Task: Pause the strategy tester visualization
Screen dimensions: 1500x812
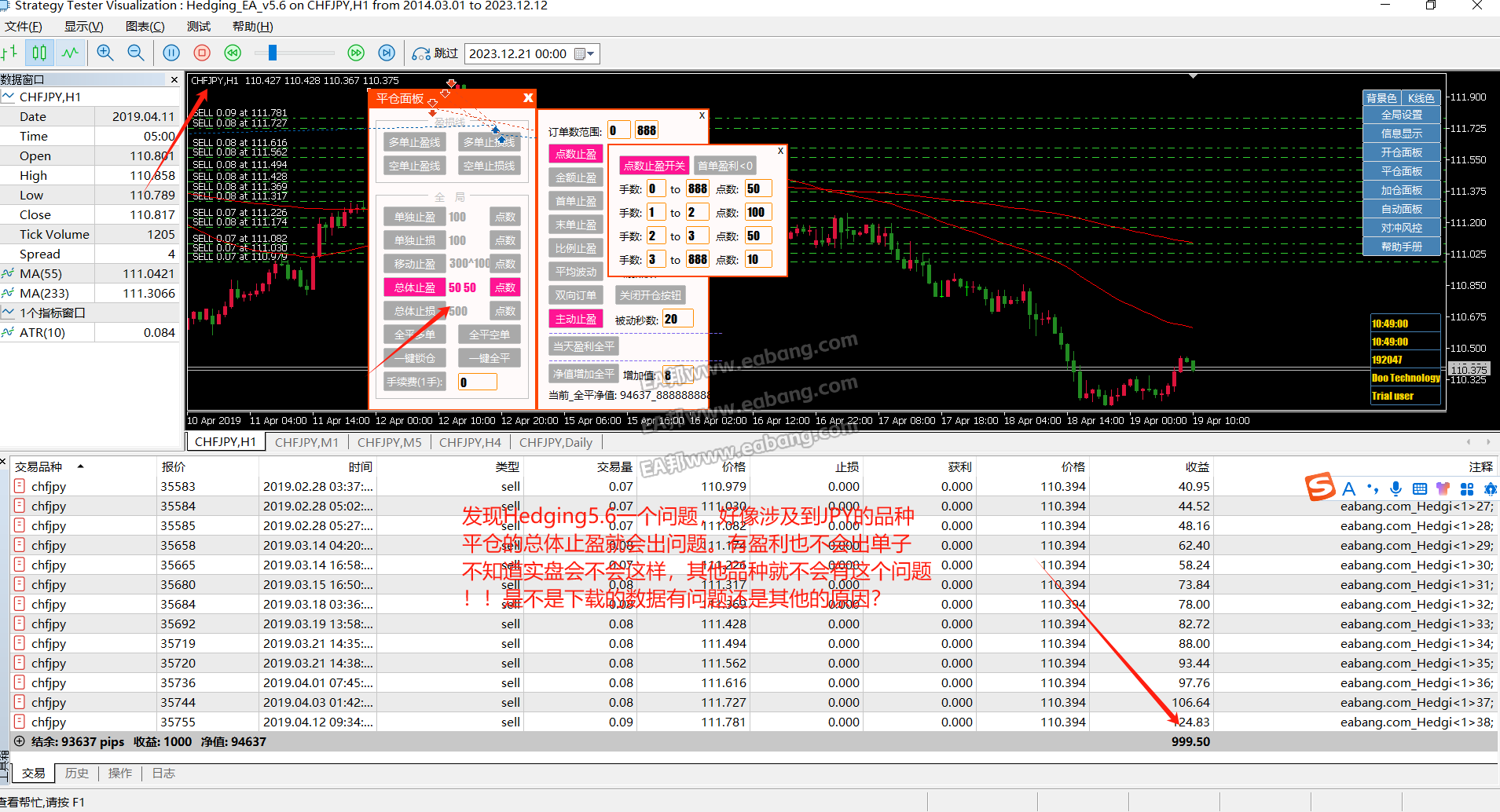Action: point(171,53)
